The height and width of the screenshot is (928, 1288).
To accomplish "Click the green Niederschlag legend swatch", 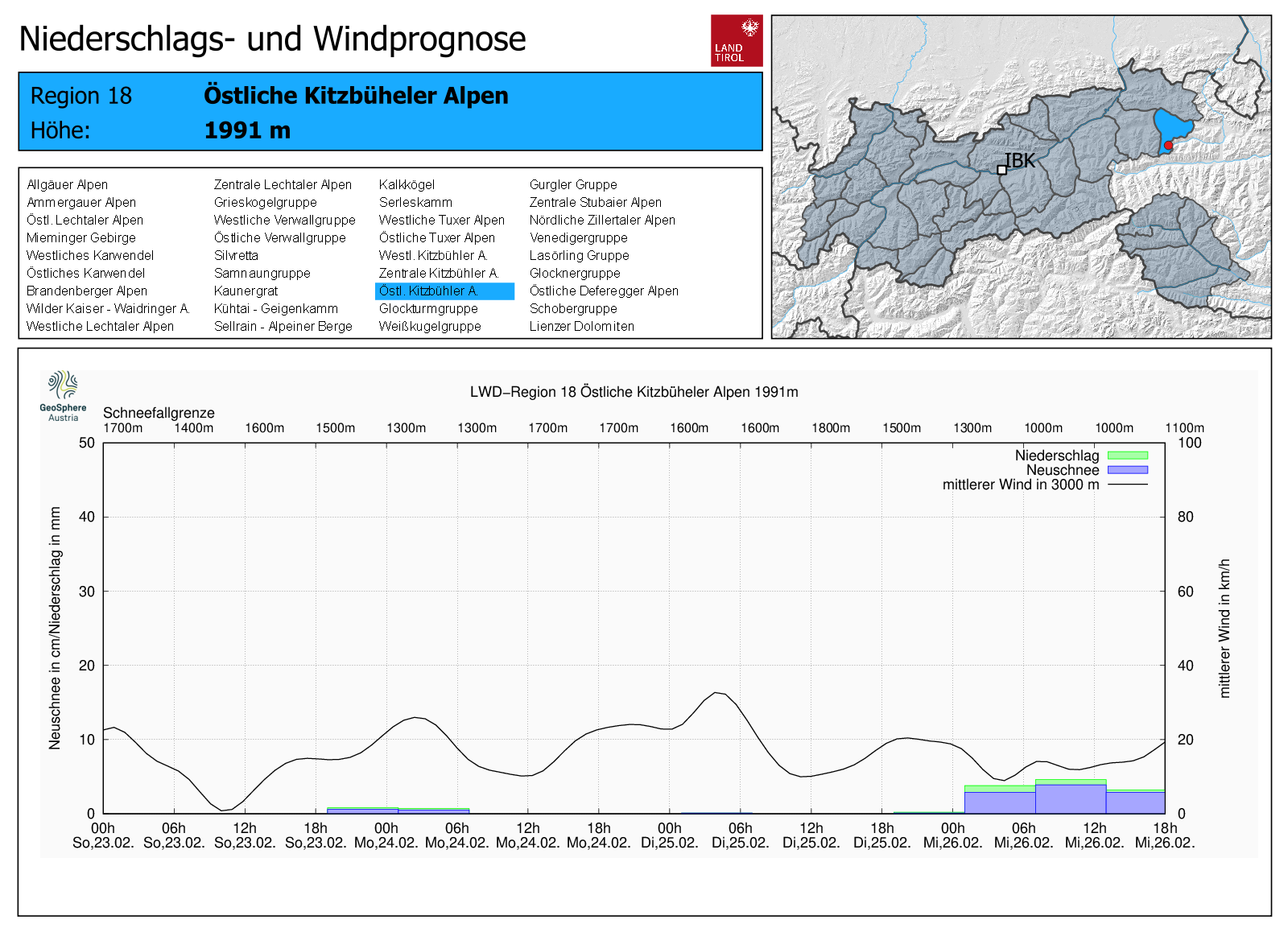I will tap(1127, 456).
